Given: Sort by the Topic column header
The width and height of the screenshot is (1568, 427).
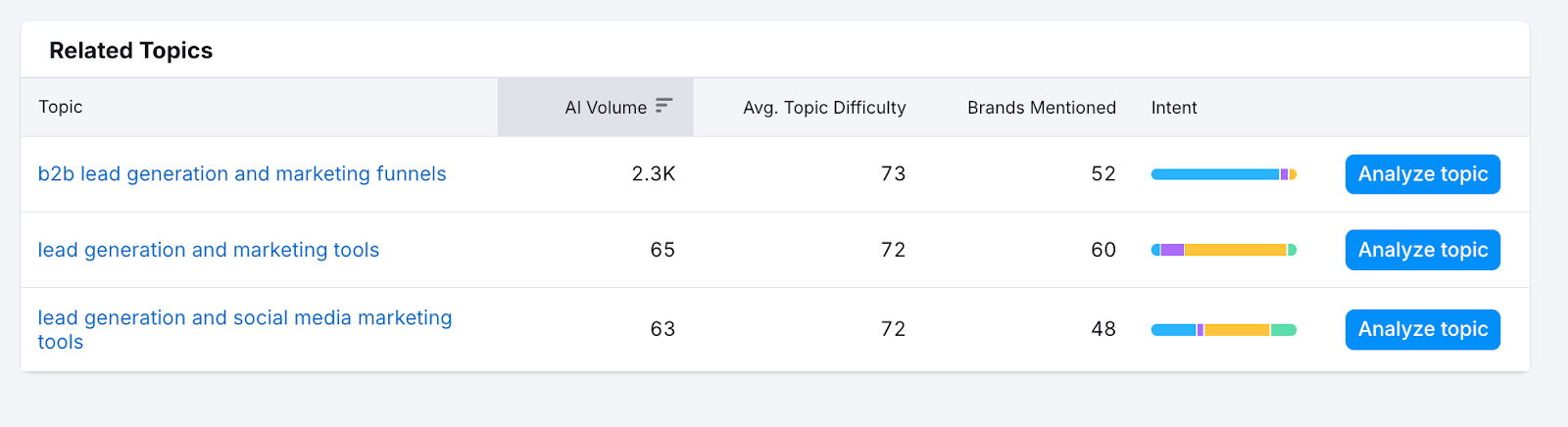Looking at the screenshot, I should click(x=61, y=107).
